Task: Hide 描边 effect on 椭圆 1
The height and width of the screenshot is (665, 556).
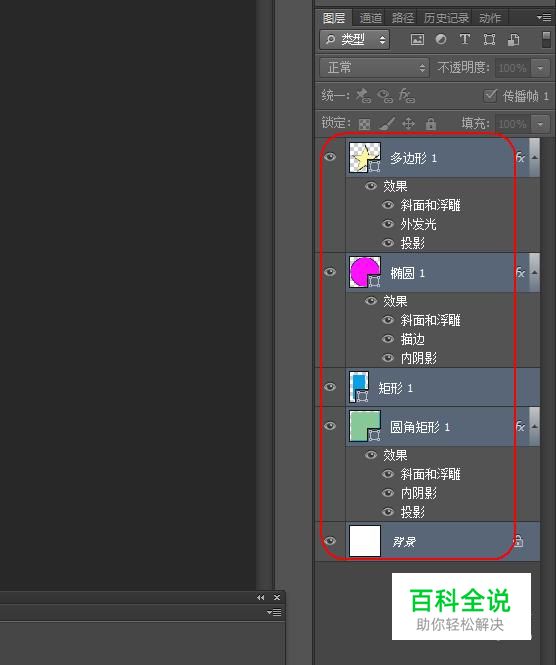Action: (x=388, y=339)
